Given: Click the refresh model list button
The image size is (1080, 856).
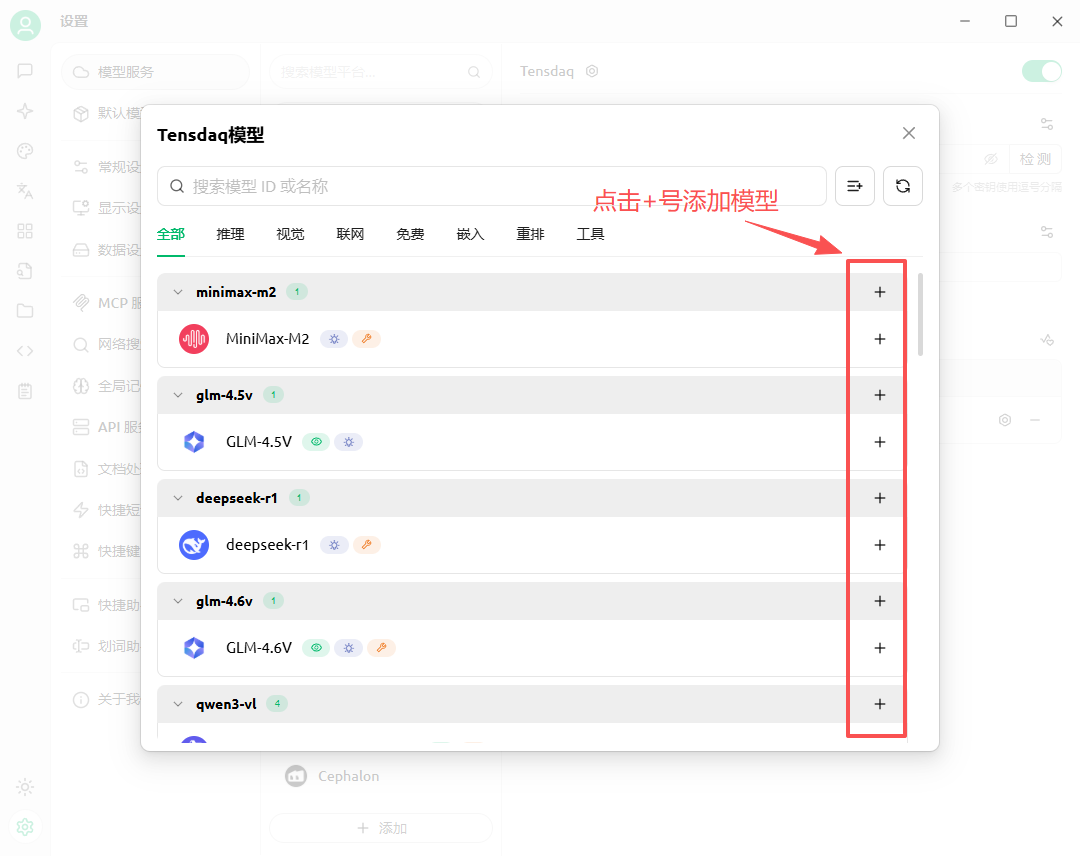Looking at the screenshot, I should click(x=902, y=186).
